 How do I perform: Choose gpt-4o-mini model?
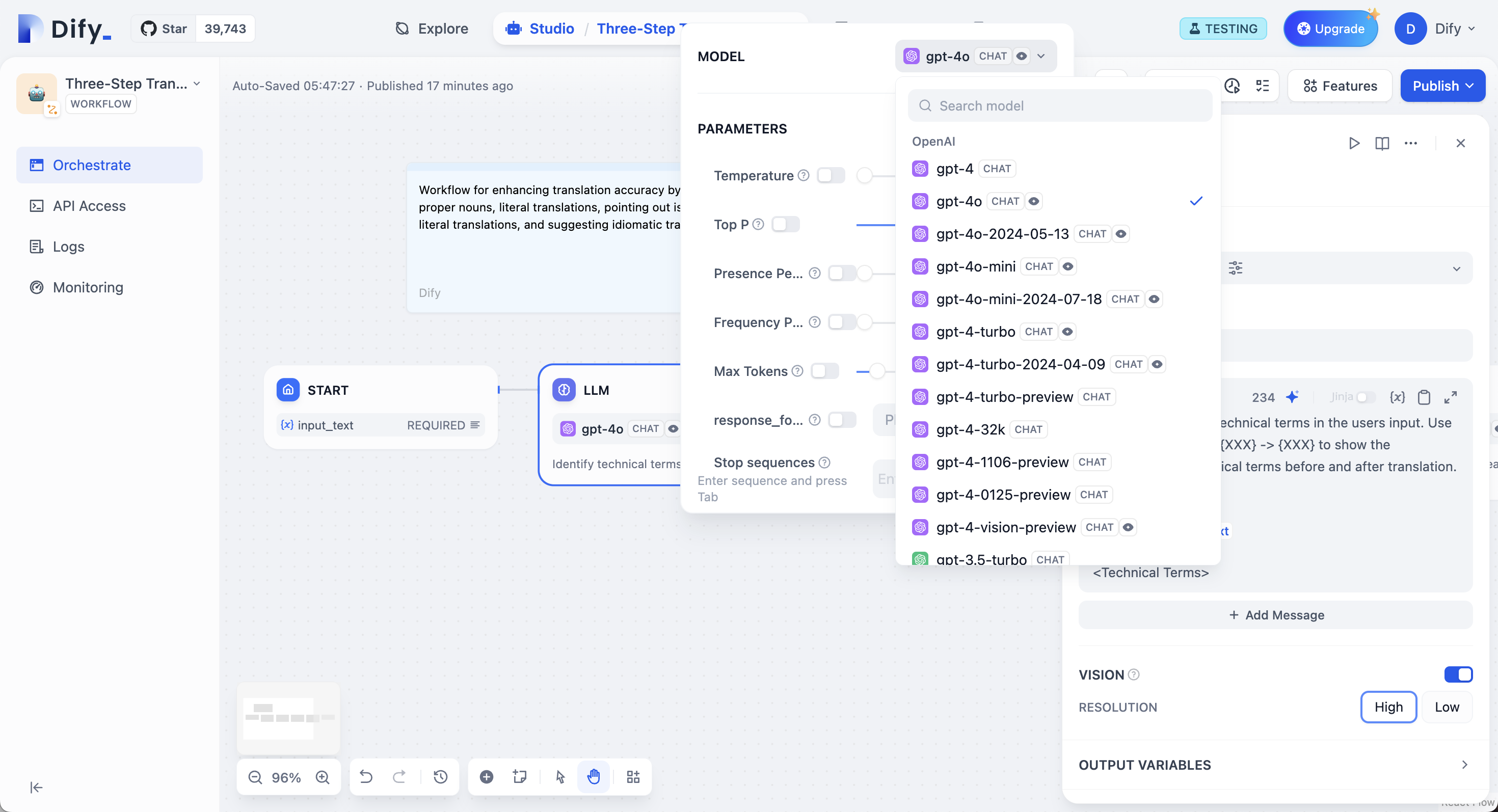point(1058,266)
